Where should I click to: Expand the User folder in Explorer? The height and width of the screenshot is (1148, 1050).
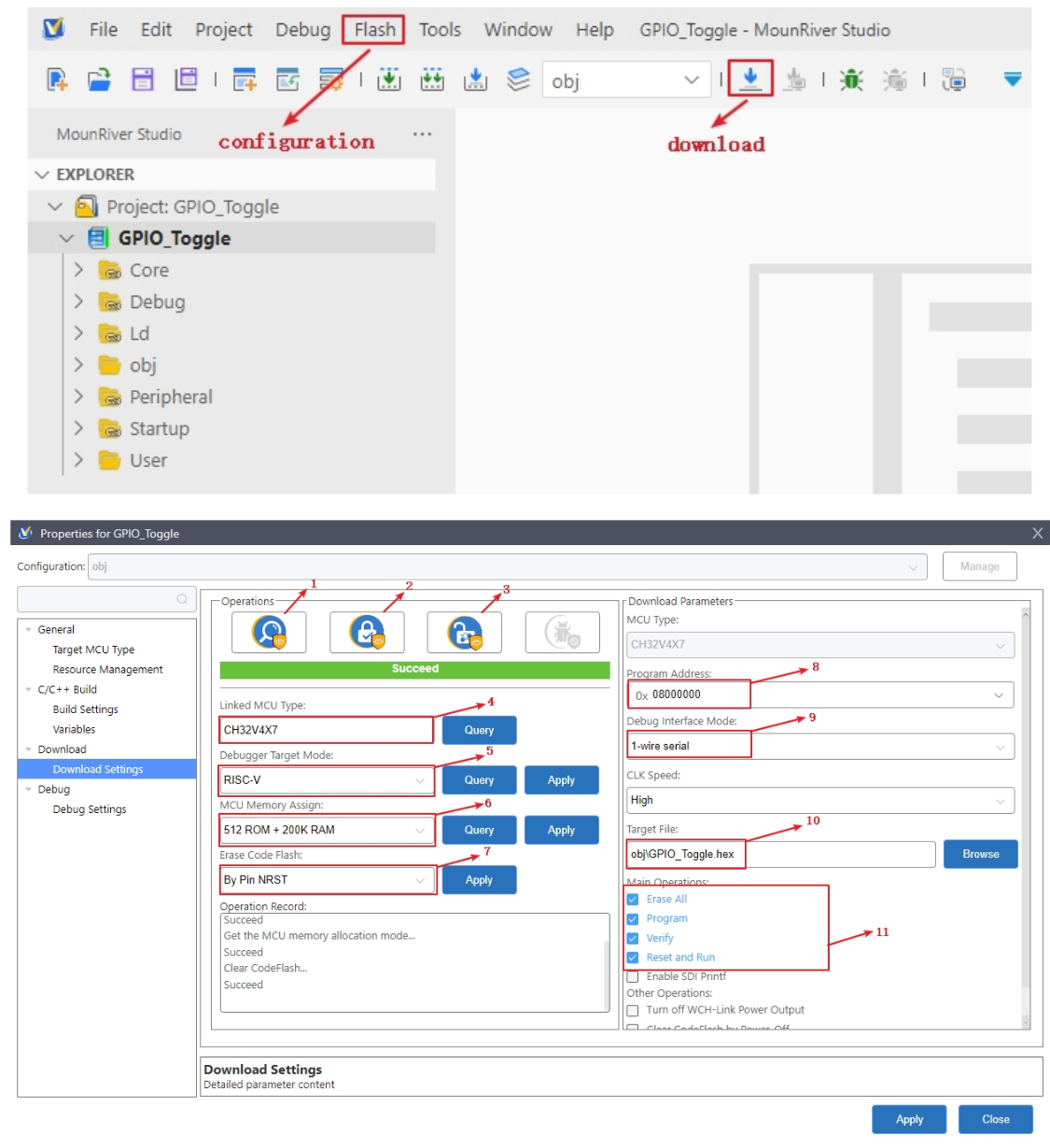[78, 460]
